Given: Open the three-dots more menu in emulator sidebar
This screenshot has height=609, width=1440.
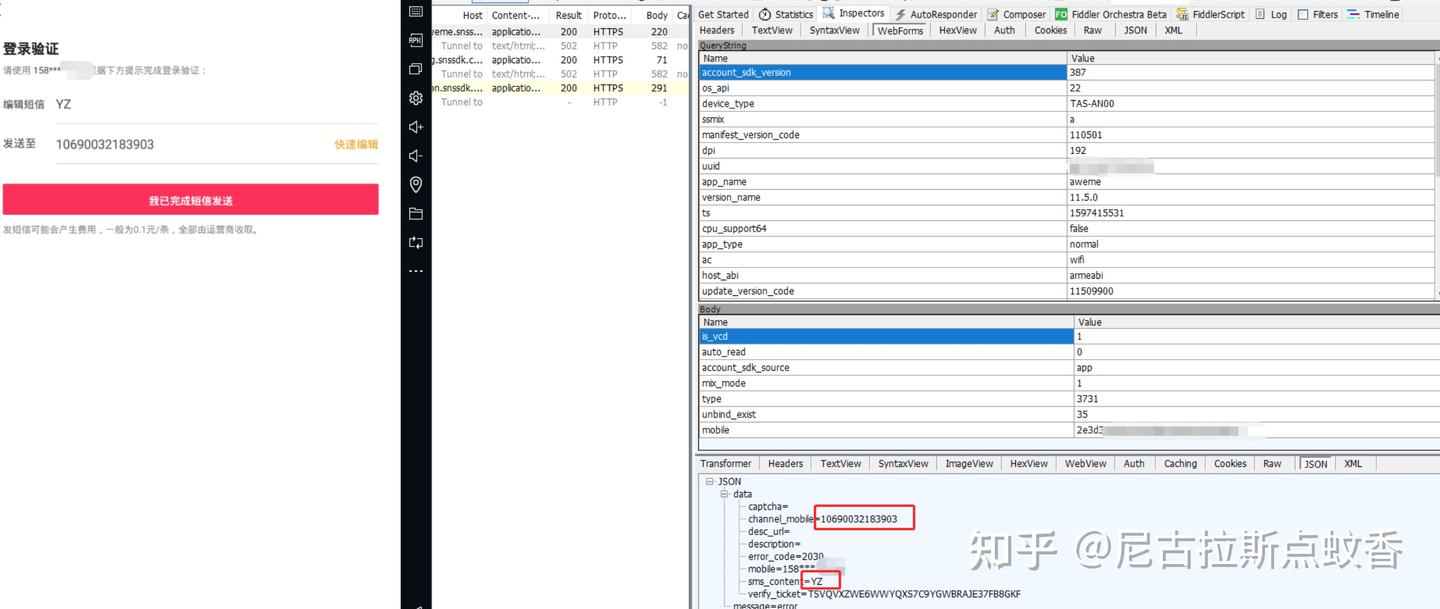Looking at the screenshot, I should [416, 271].
